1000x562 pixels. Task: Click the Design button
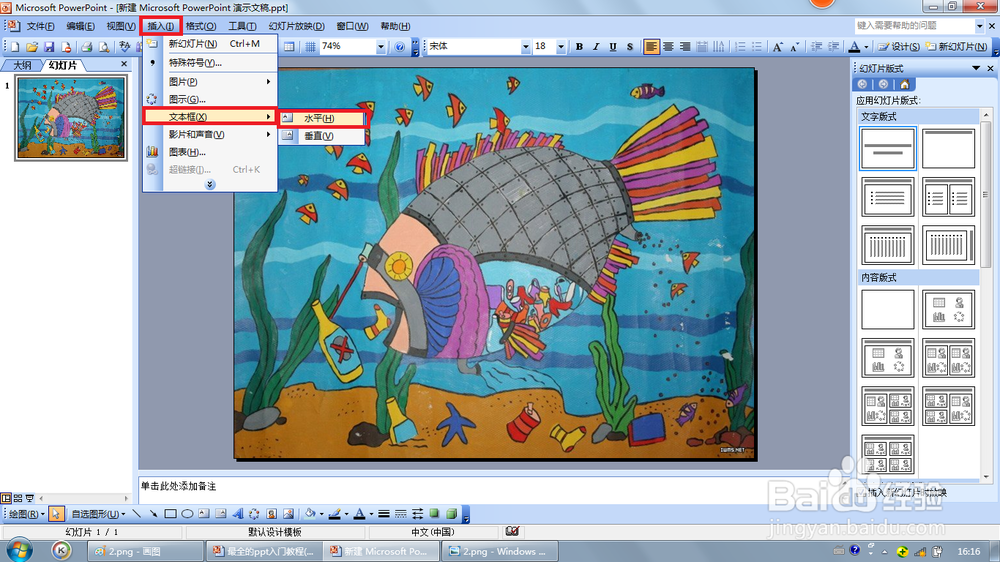tap(899, 47)
